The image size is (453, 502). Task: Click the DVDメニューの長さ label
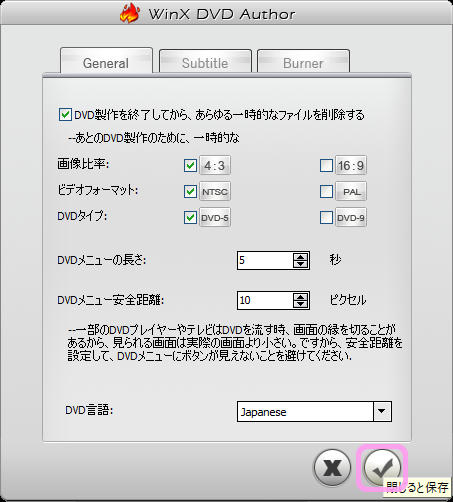pyautogui.click(x=102, y=260)
